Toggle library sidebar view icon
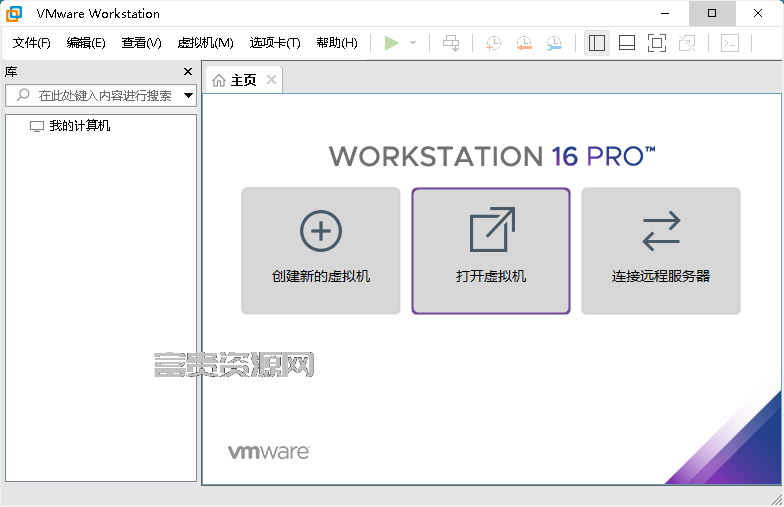The image size is (784, 507). (x=596, y=43)
